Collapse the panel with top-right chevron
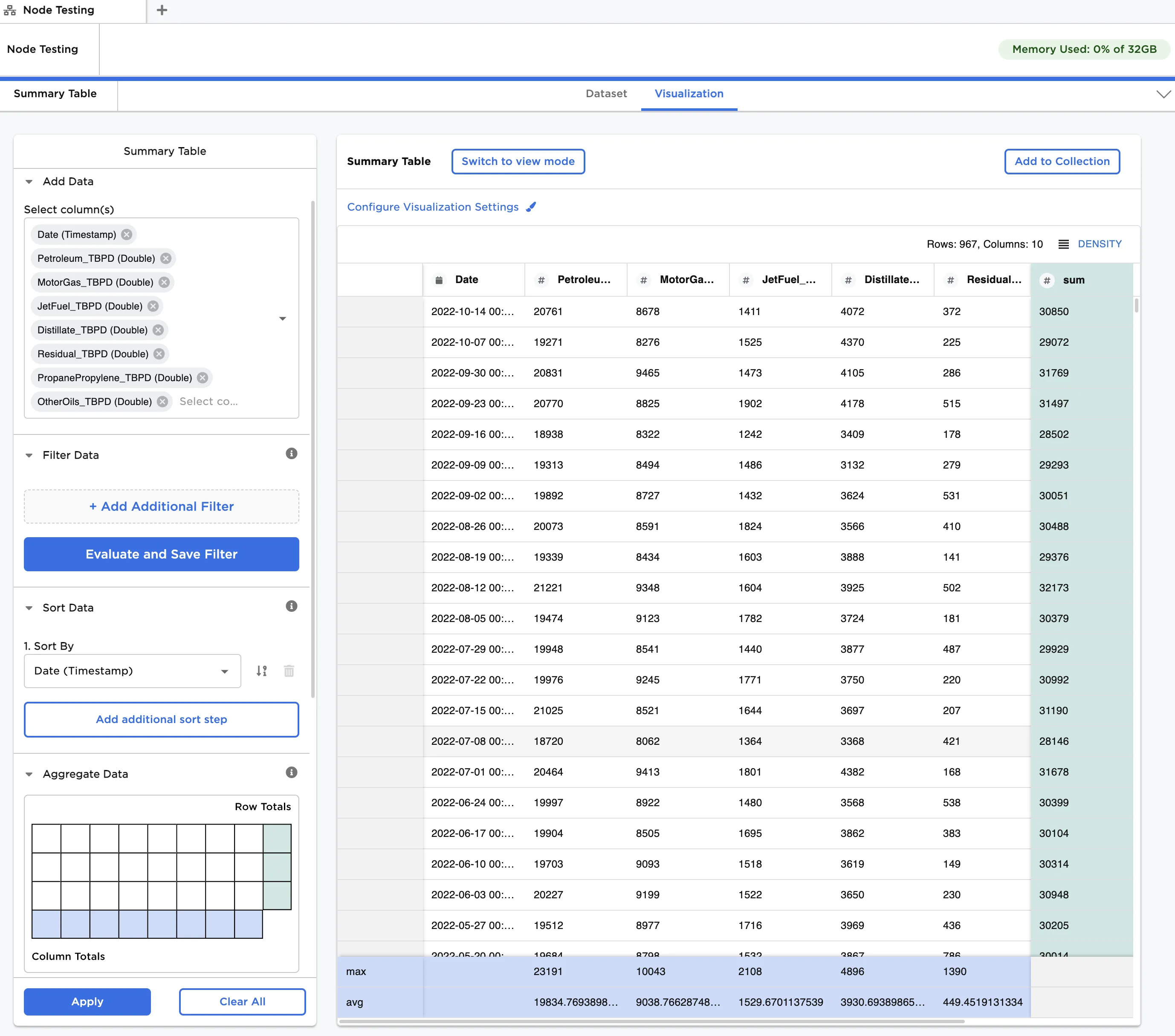Image resolution: width=1175 pixels, height=1036 pixels. (x=1163, y=94)
